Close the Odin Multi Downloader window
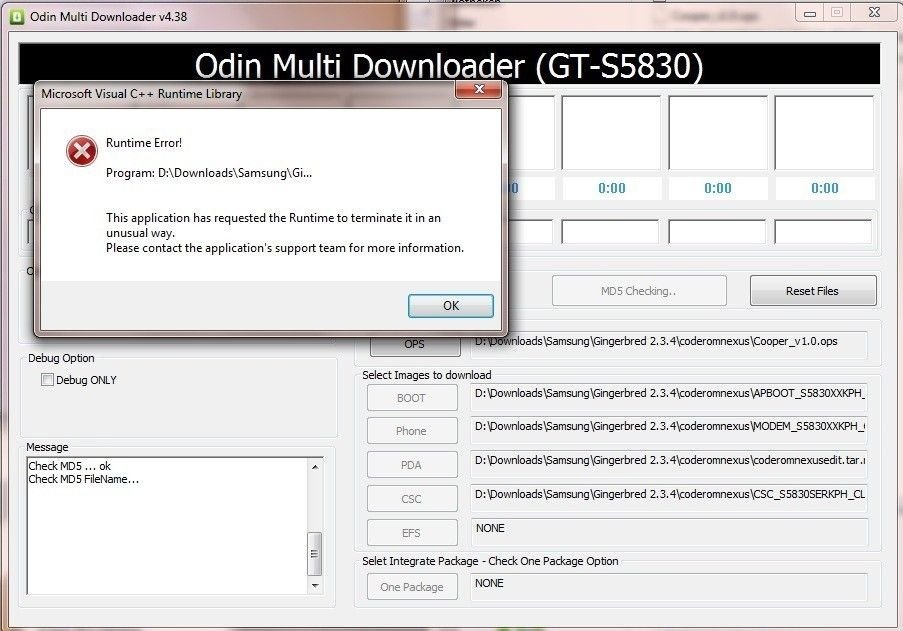 pyautogui.click(x=874, y=13)
